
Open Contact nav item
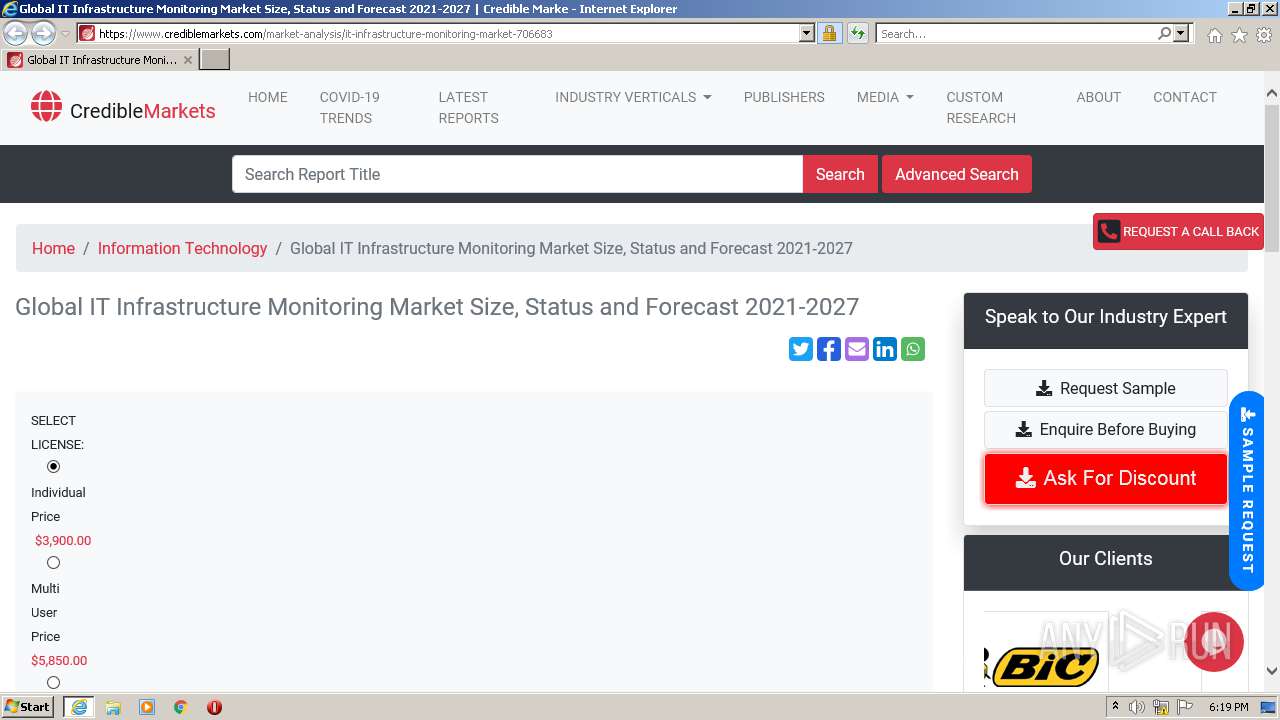pos(1185,97)
